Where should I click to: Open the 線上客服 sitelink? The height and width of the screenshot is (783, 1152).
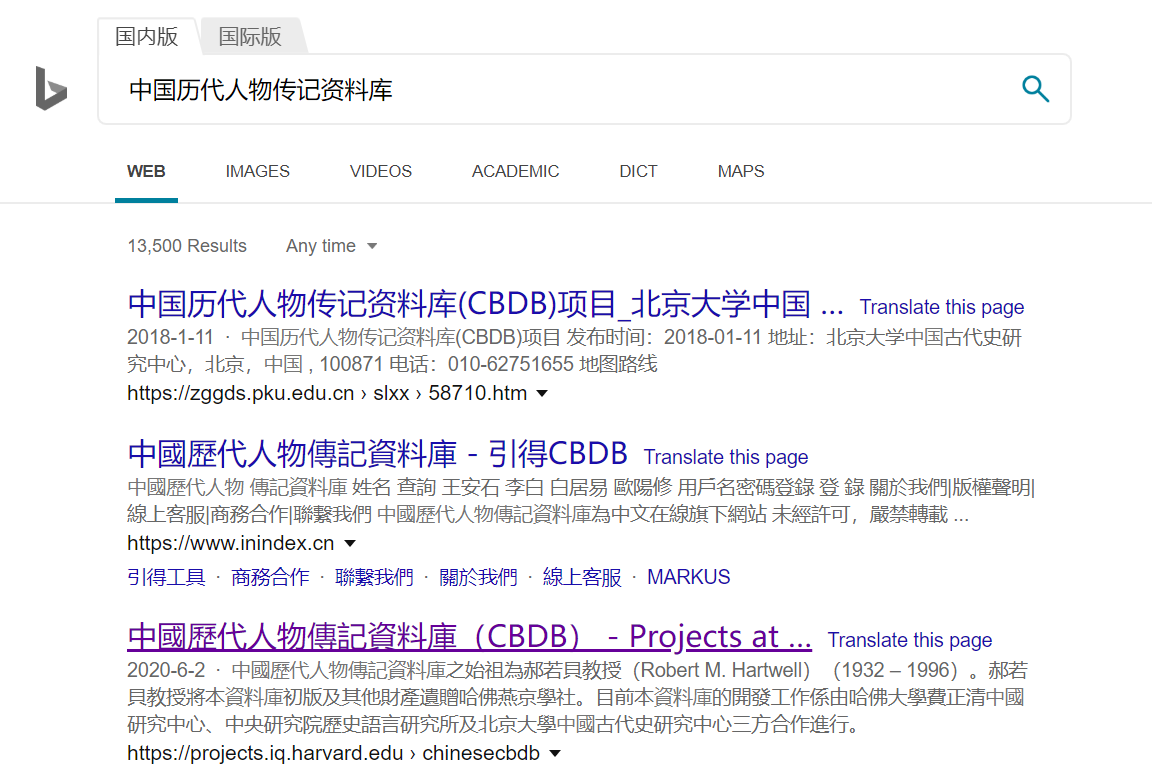(x=582, y=577)
